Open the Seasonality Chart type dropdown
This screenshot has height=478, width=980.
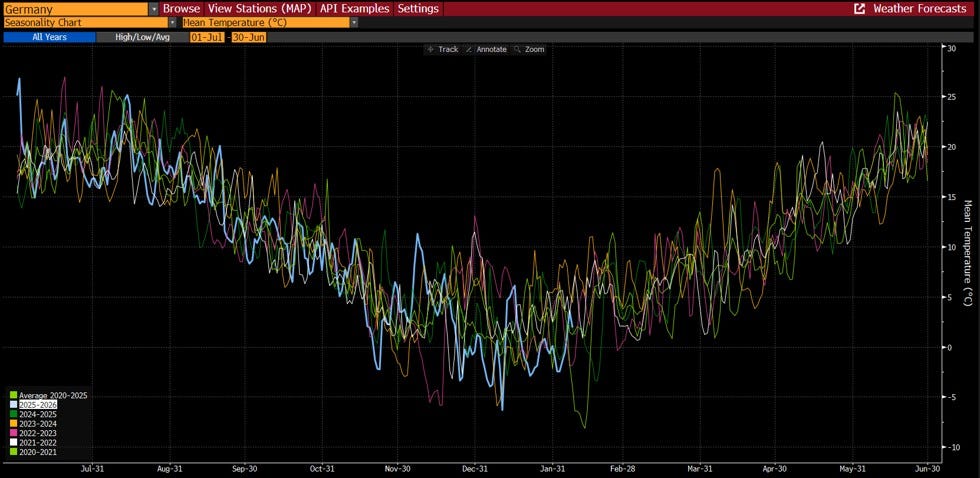coord(172,22)
